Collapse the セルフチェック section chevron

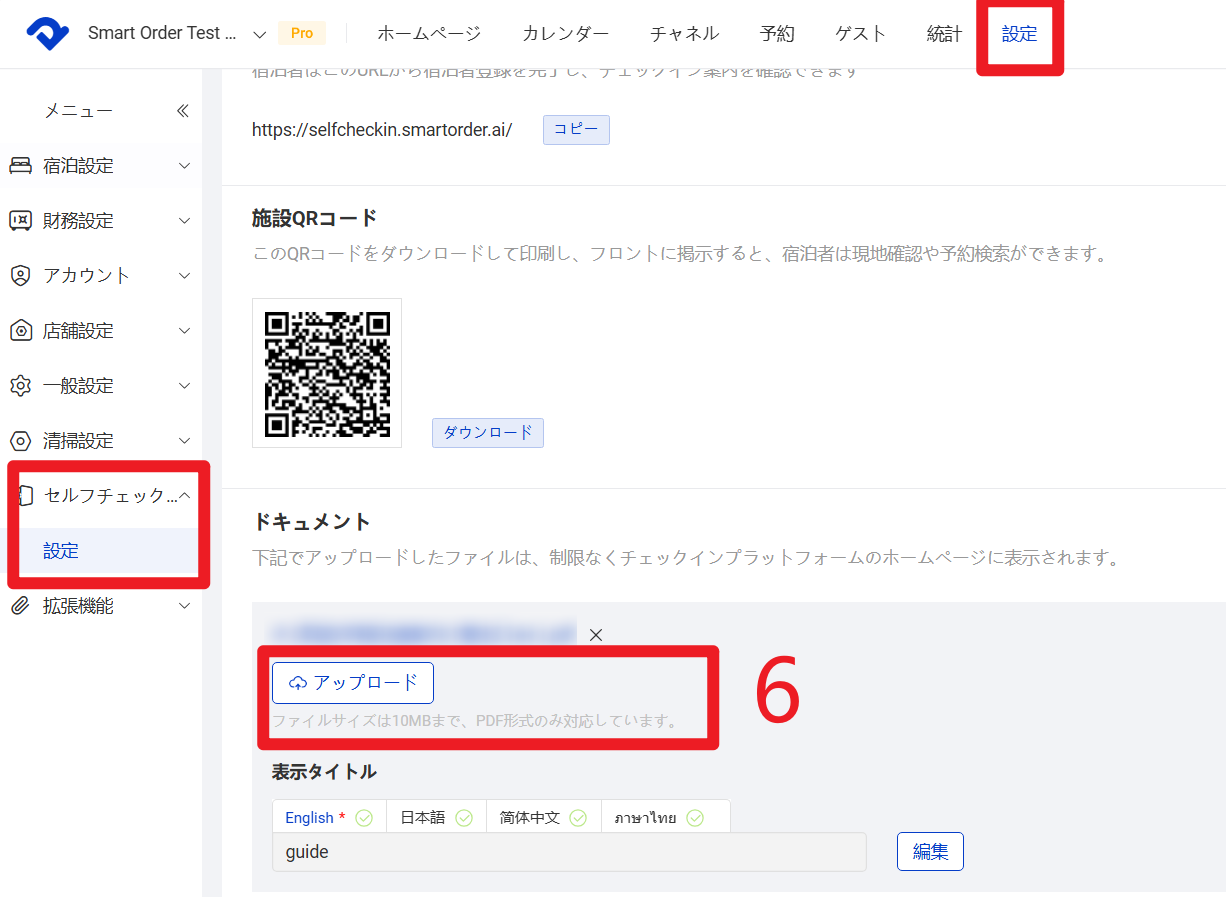click(x=184, y=495)
